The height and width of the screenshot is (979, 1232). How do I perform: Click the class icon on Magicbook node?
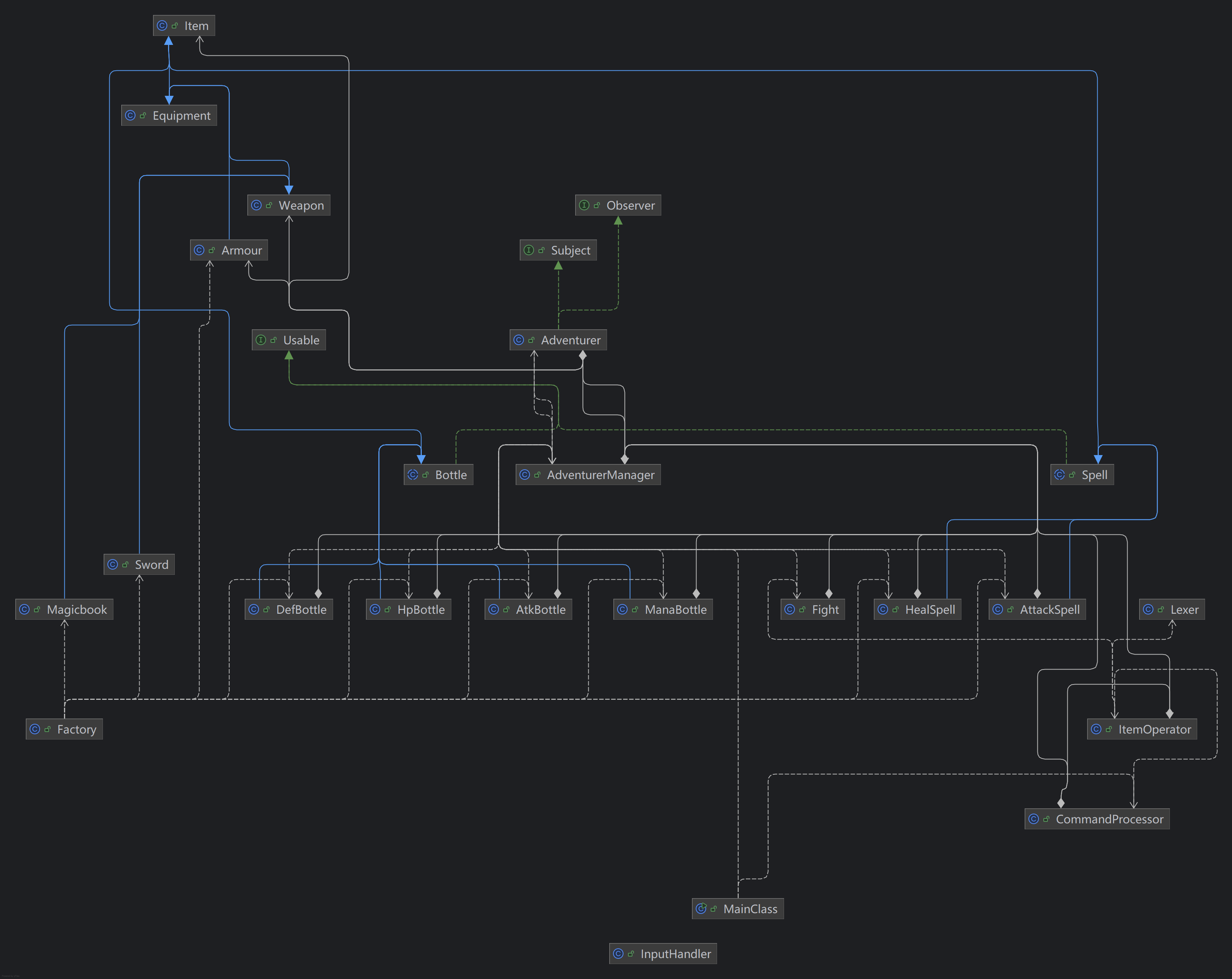(25, 609)
